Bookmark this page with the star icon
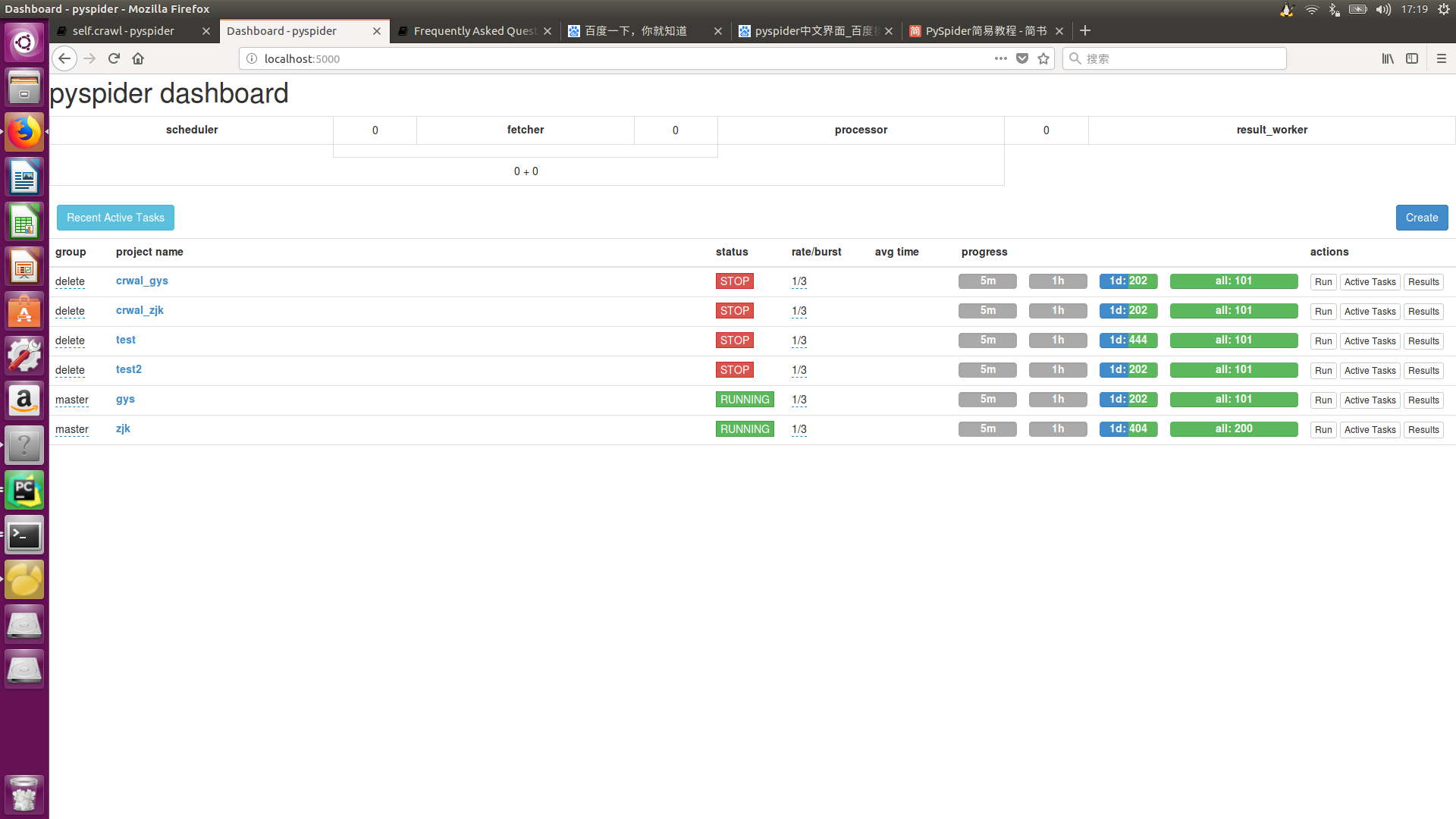The height and width of the screenshot is (819, 1456). tap(1043, 58)
